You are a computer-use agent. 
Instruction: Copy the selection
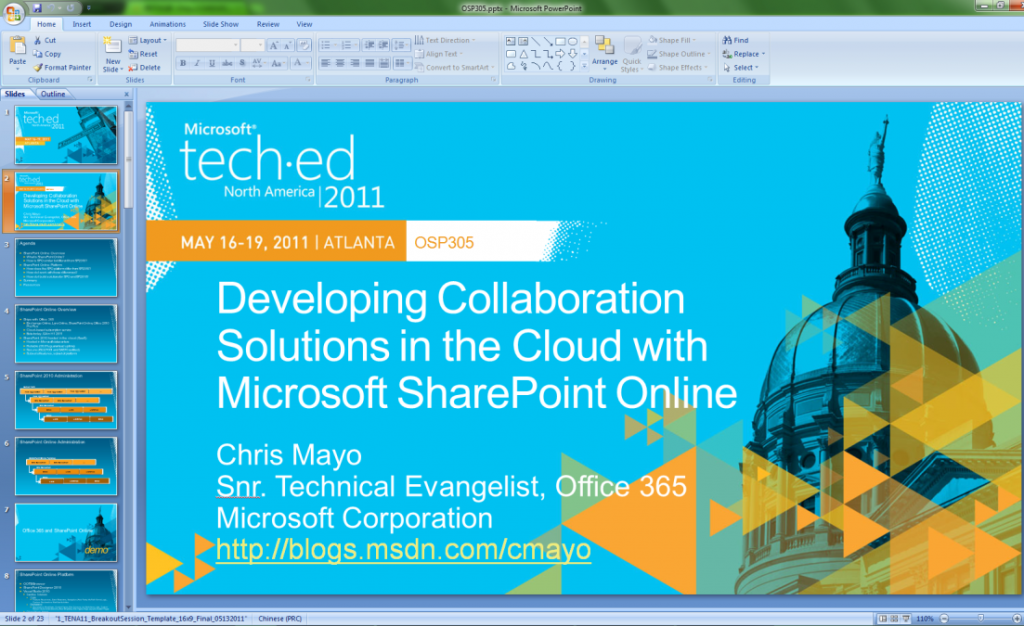click(x=47, y=54)
